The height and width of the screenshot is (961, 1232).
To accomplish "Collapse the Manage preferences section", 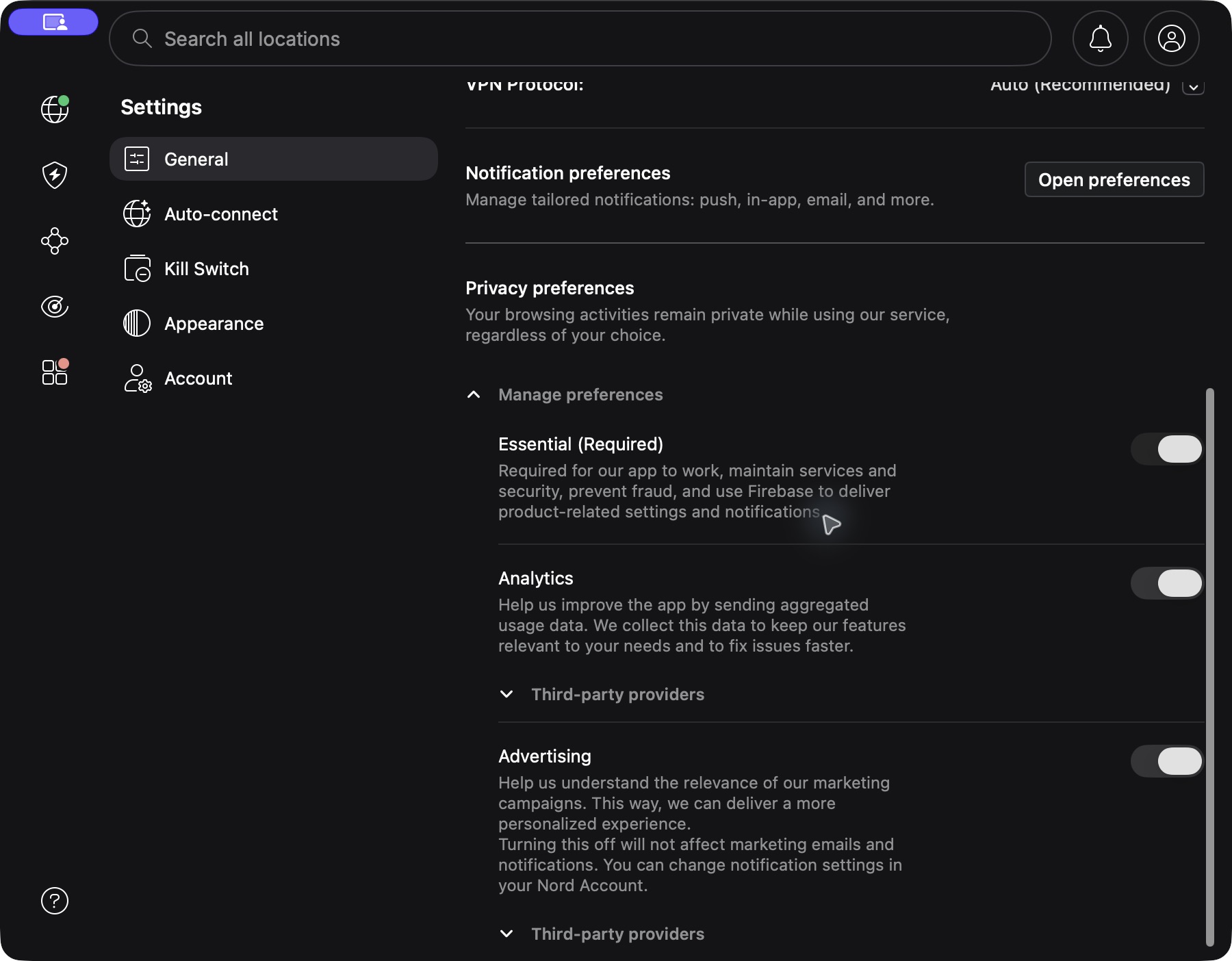I will (474, 395).
